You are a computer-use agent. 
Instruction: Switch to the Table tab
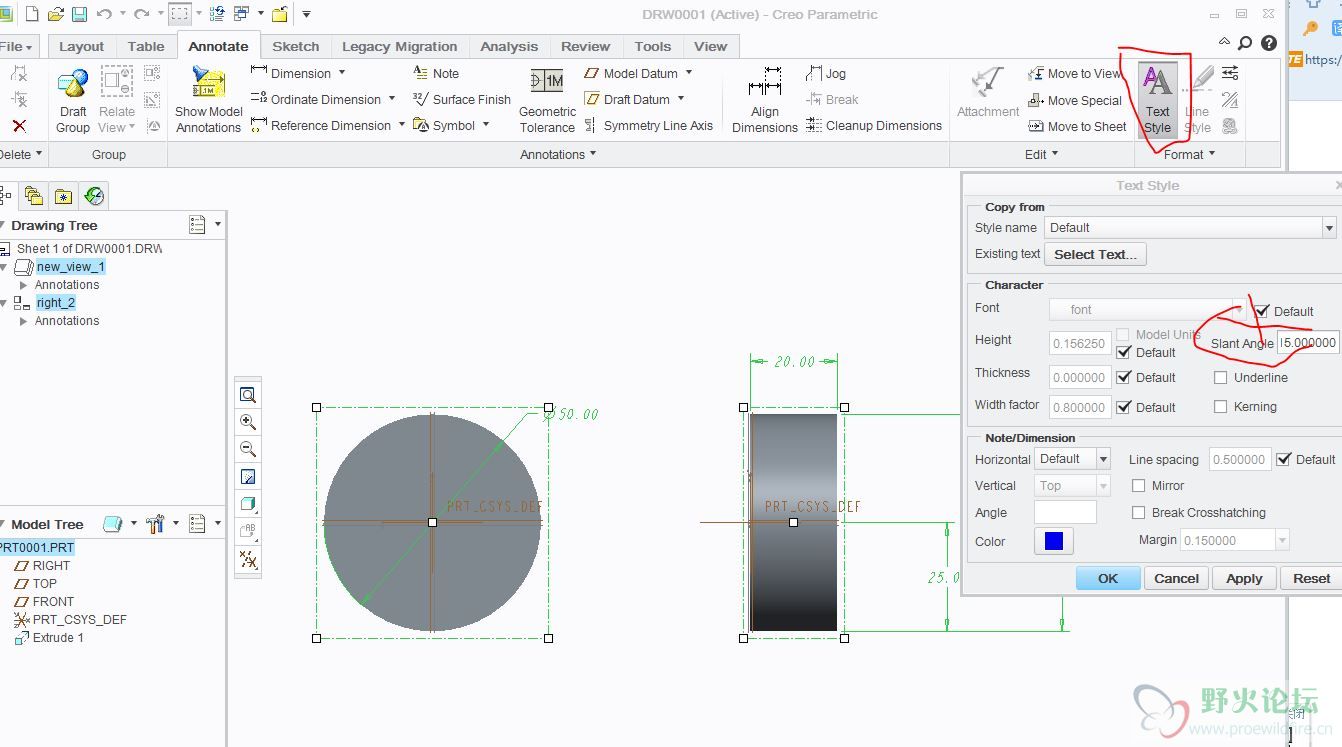pos(146,46)
